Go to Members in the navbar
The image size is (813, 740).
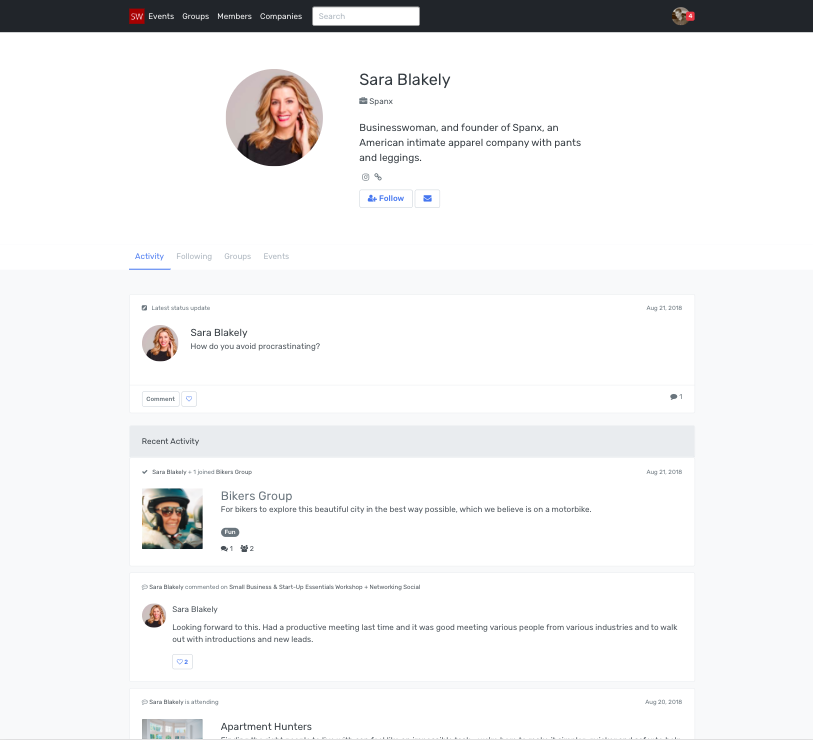[234, 16]
